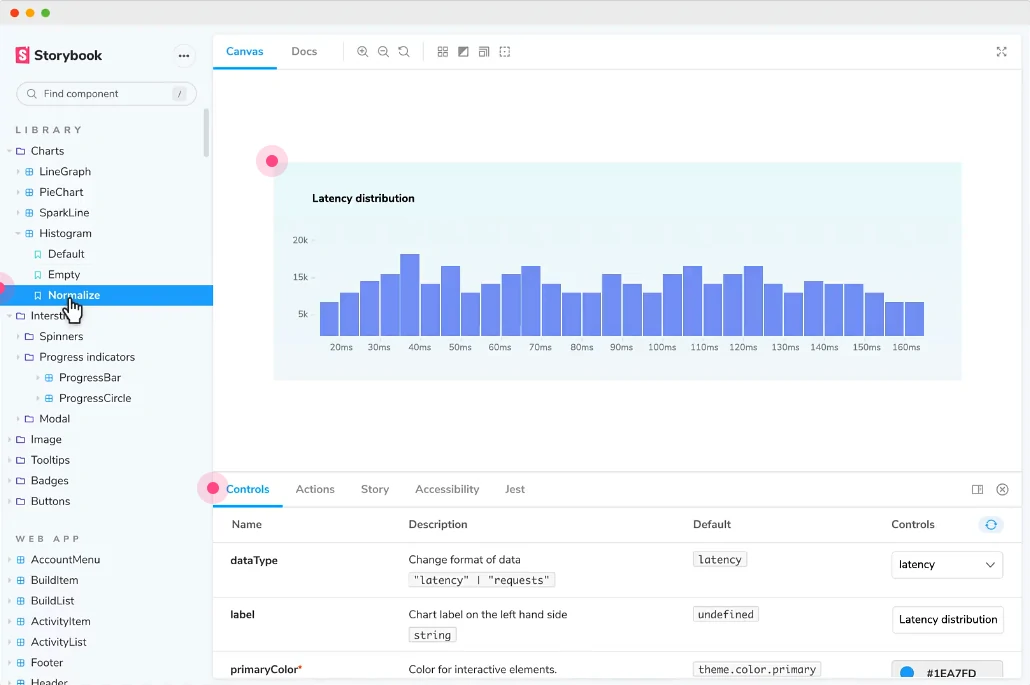Toggle the outline measure tool

(505, 52)
